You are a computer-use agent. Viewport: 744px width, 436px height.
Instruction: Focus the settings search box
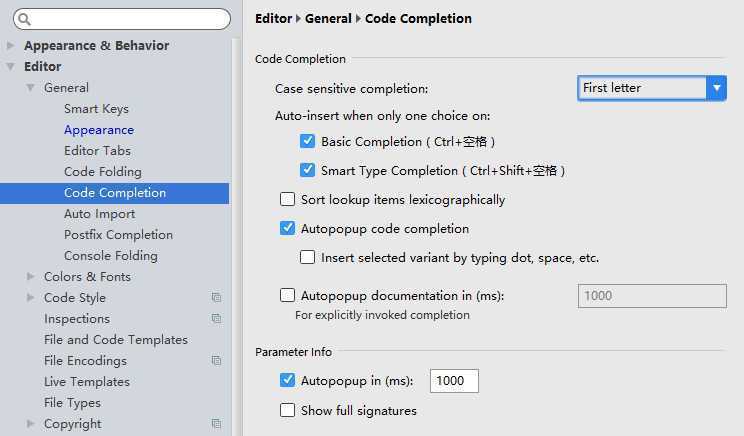coord(122,19)
